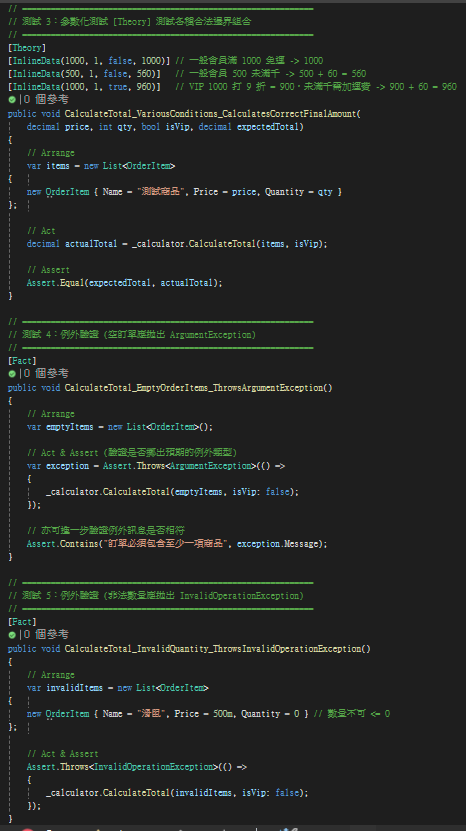Click method name CalculateTotal_EmptyOrderItems_ThrowsArgumentException
The image size is (466, 831).
pyautogui.click(x=196, y=388)
